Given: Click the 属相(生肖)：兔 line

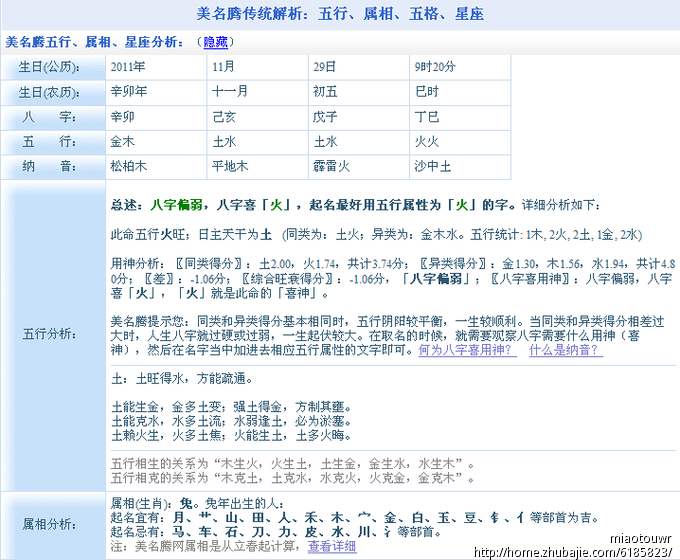Looking at the screenshot, I should [197, 504].
